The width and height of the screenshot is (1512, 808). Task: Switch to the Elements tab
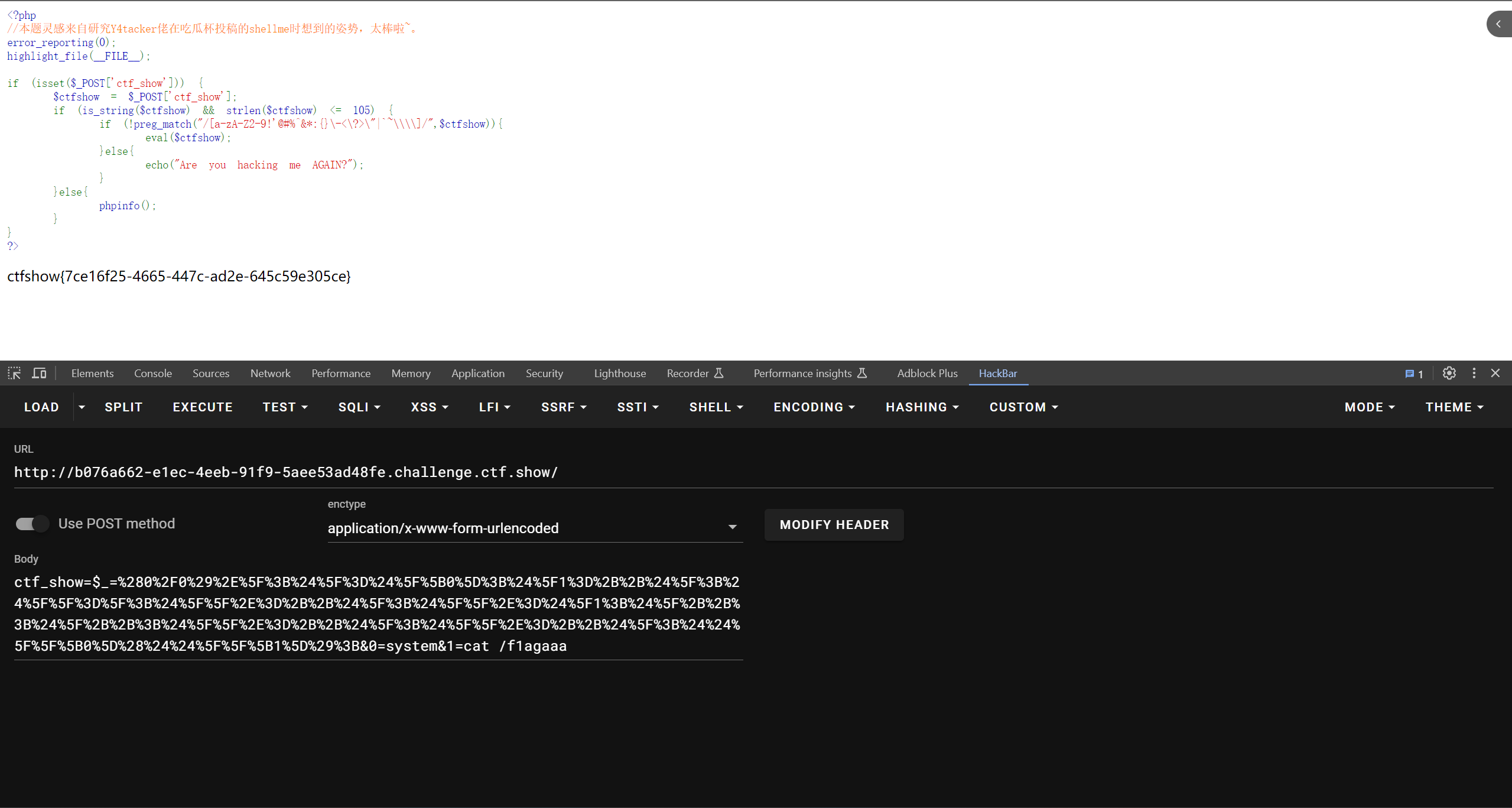click(92, 374)
